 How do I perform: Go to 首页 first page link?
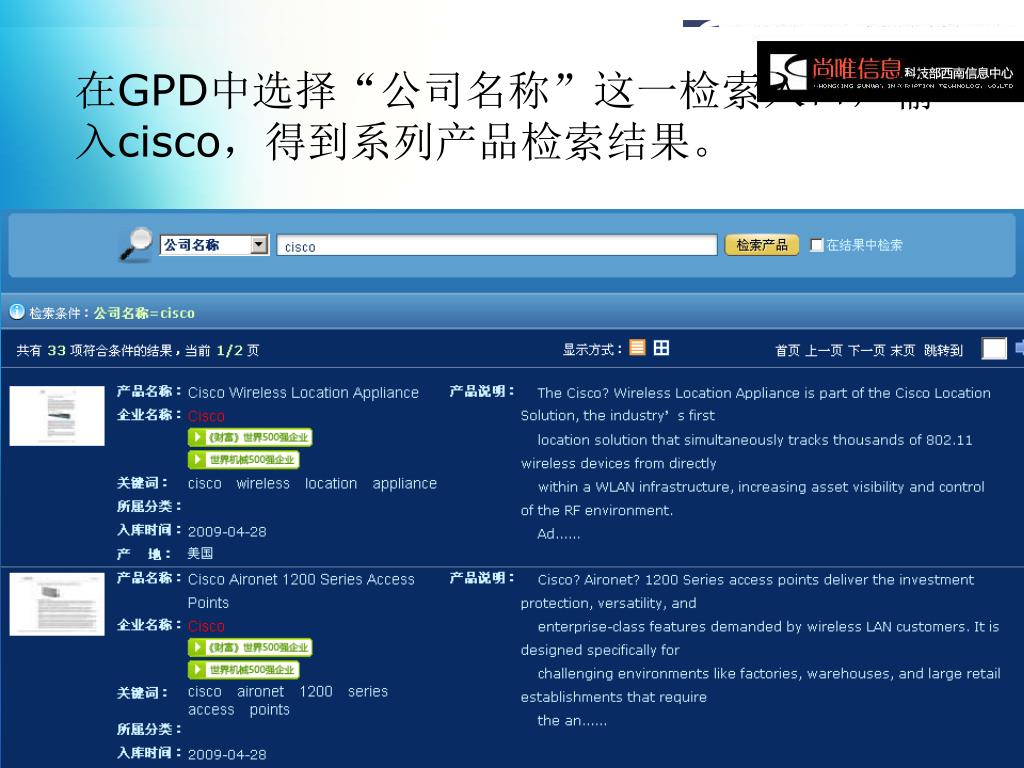click(787, 351)
